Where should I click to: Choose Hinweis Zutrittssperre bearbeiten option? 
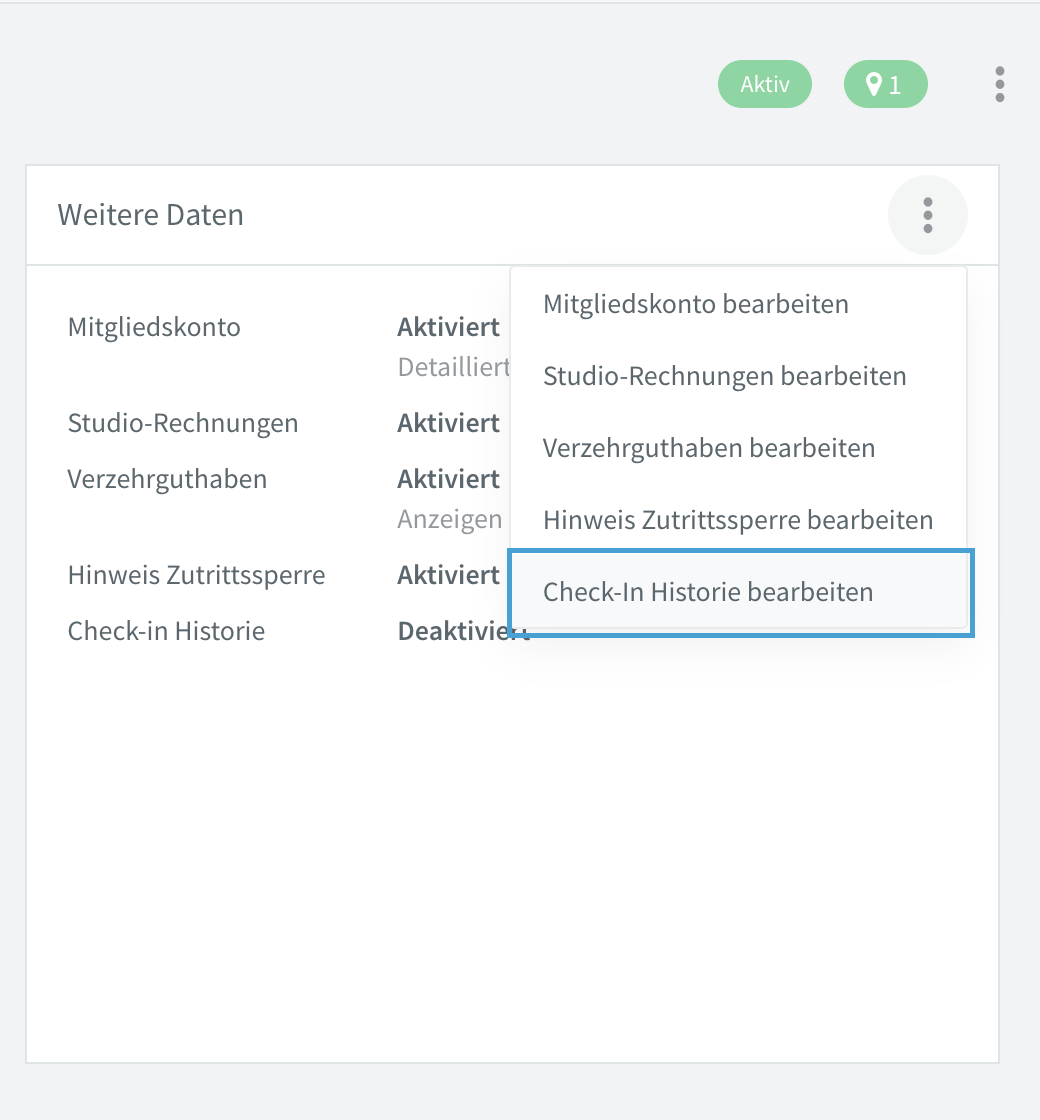[x=739, y=520]
